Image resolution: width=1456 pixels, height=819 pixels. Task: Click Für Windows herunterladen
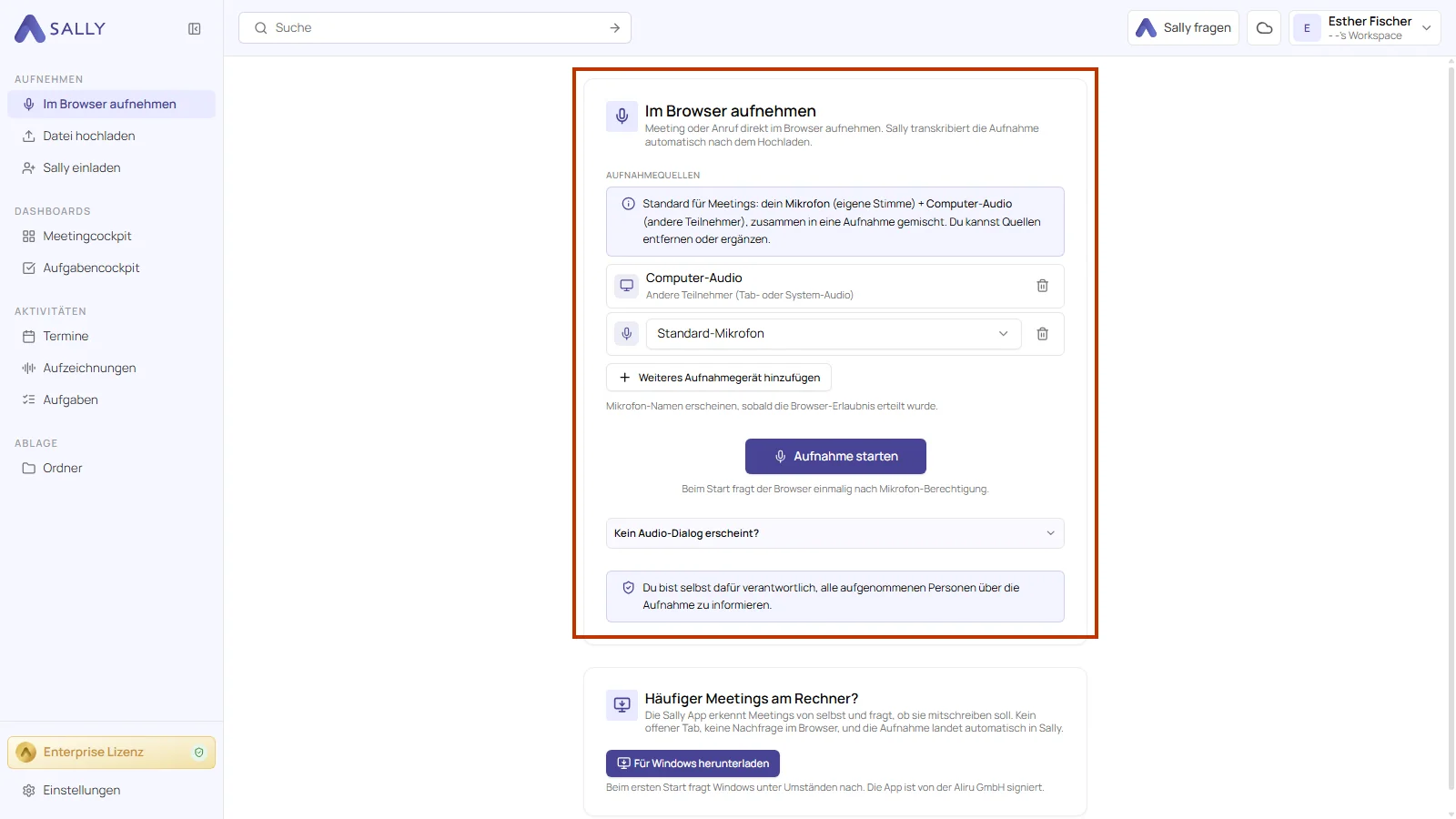coord(693,763)
